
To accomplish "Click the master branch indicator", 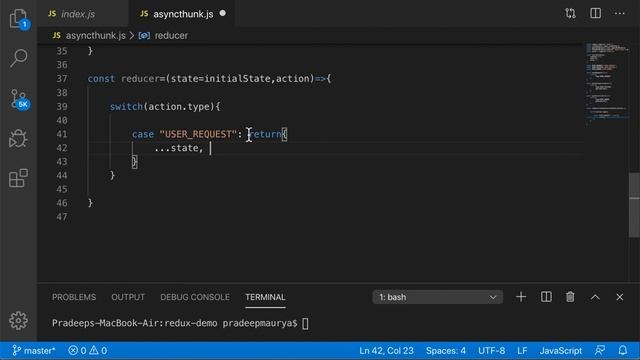I will tap(34, 350).
